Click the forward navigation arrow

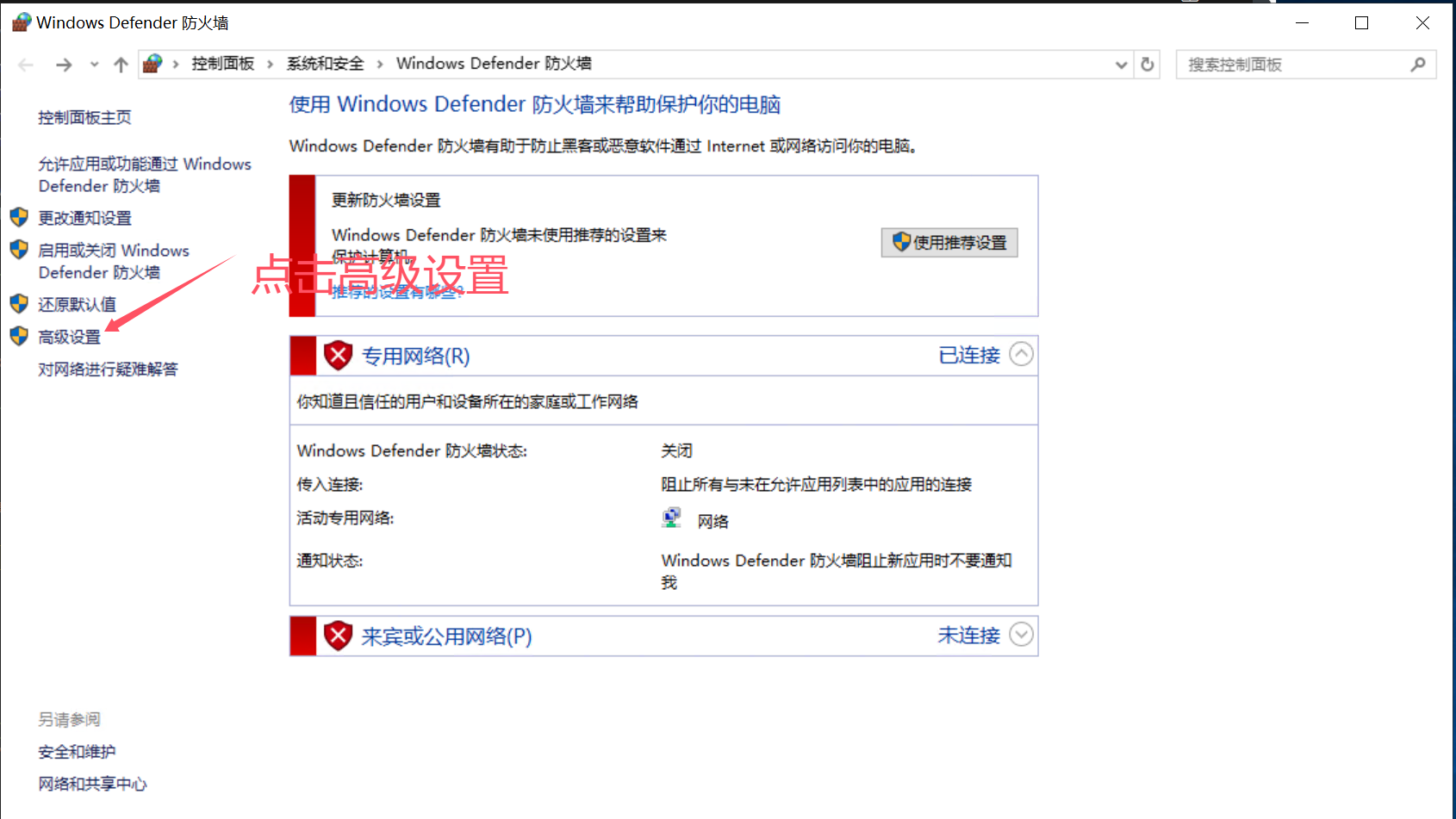click(64, 65)
